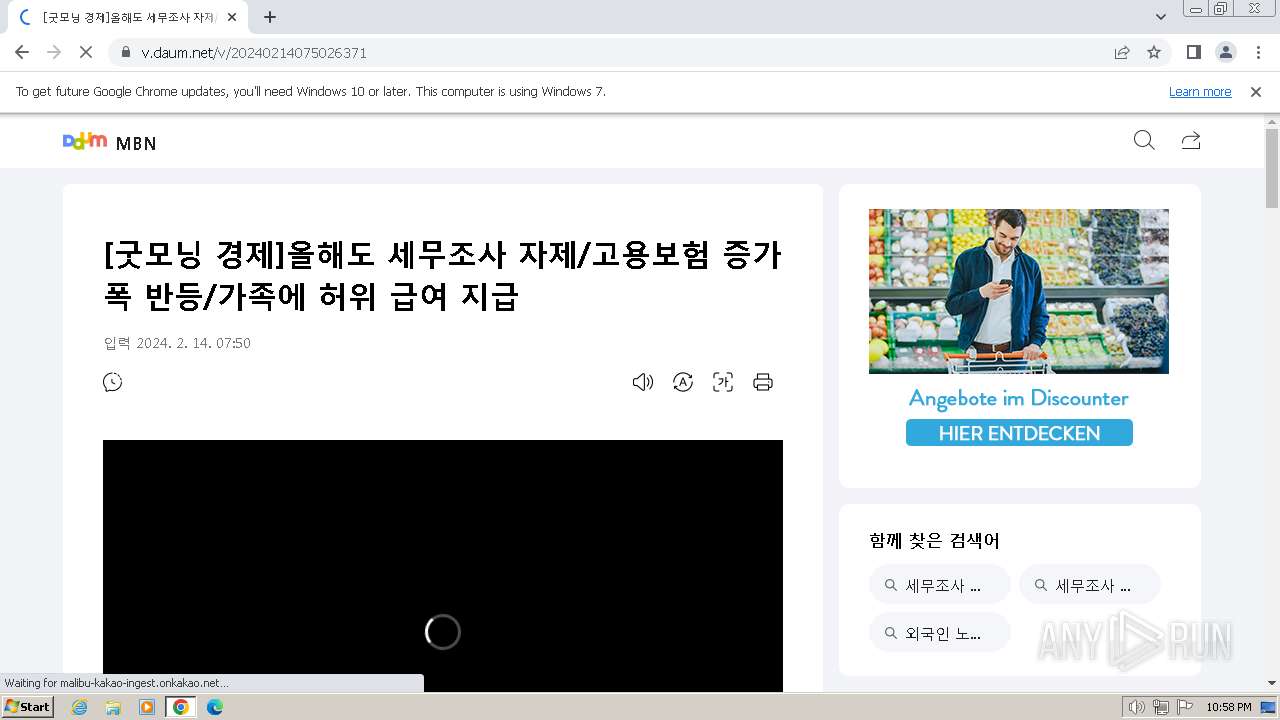Open the network tray icon
The image size is (1280, 720).
[x=1161, y=707]
